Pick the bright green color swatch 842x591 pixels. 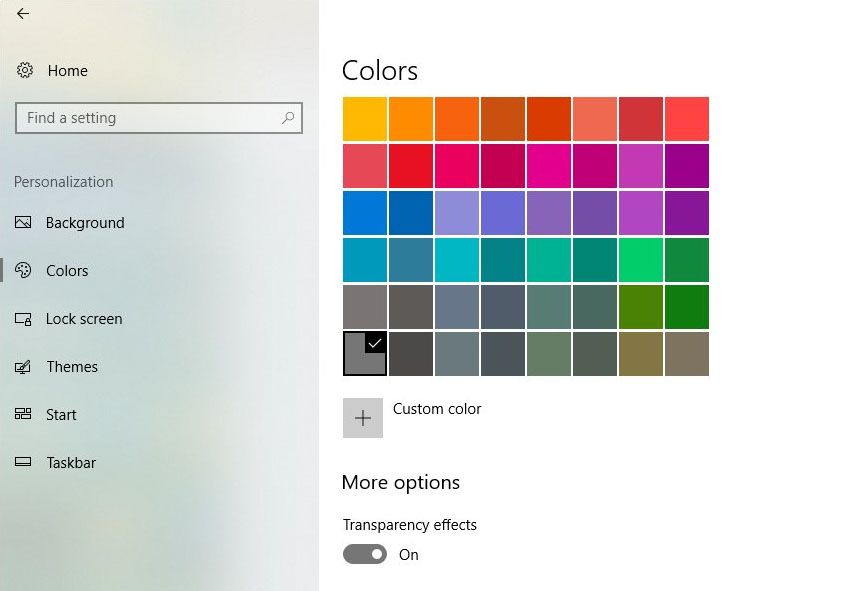641,260
